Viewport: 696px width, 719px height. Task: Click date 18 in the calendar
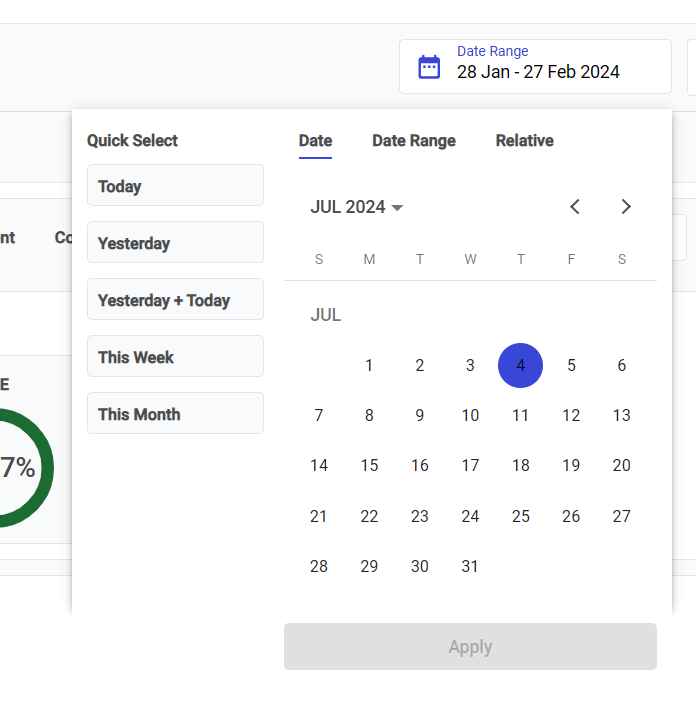(520, 466)
